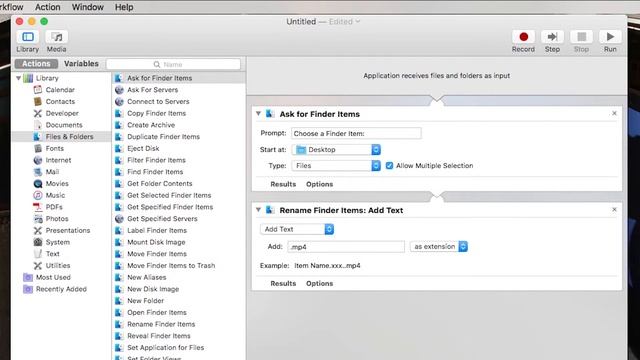Select the Fonts library category icon

pyautogui.click(x=38, y=148)
